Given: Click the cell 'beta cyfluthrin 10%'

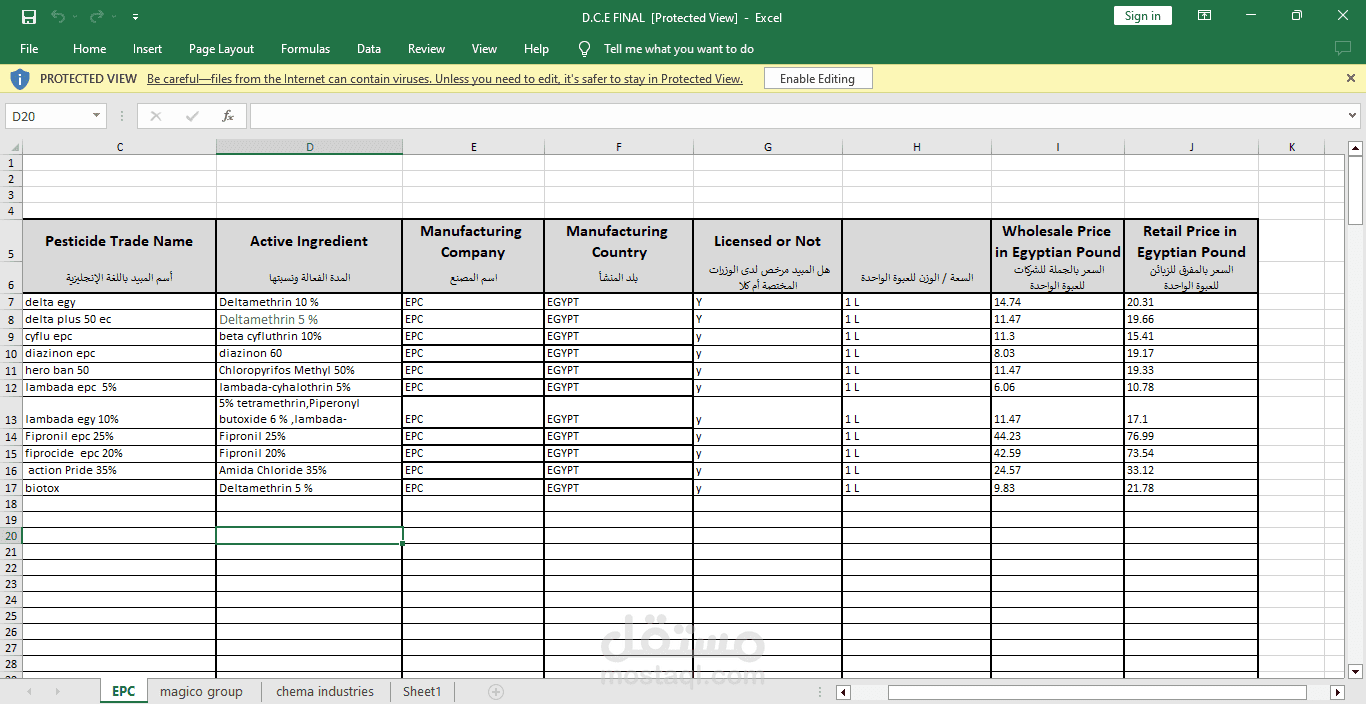Looking at the screenshot, I should coord(309,336).
